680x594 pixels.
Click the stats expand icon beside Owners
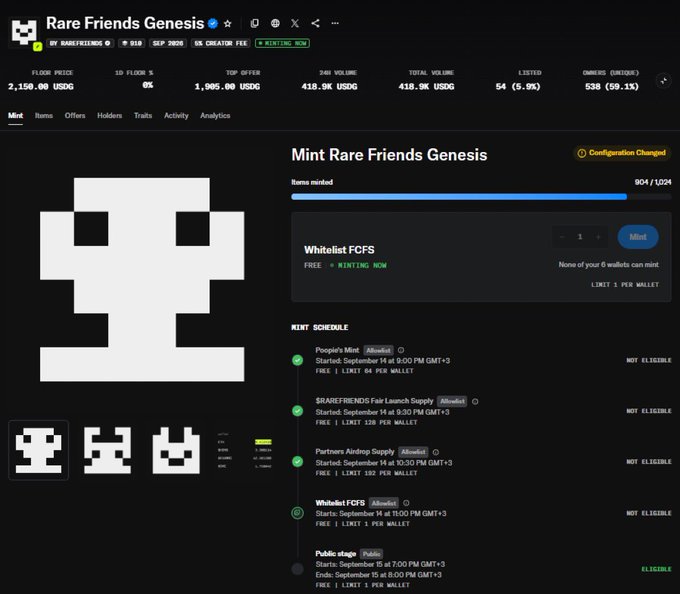coord(663,81)
